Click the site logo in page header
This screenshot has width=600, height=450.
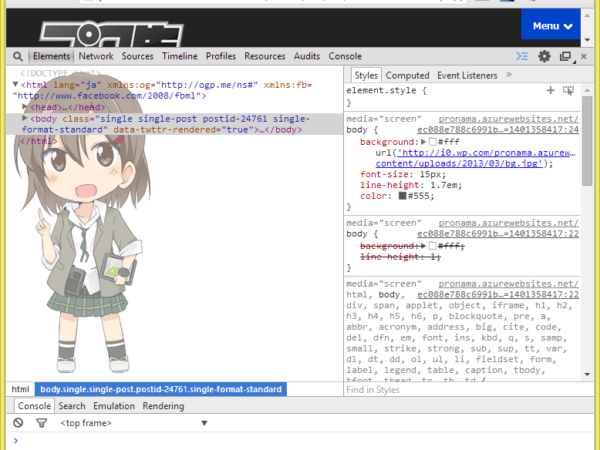pyautogui.click(x=111, y=34)
